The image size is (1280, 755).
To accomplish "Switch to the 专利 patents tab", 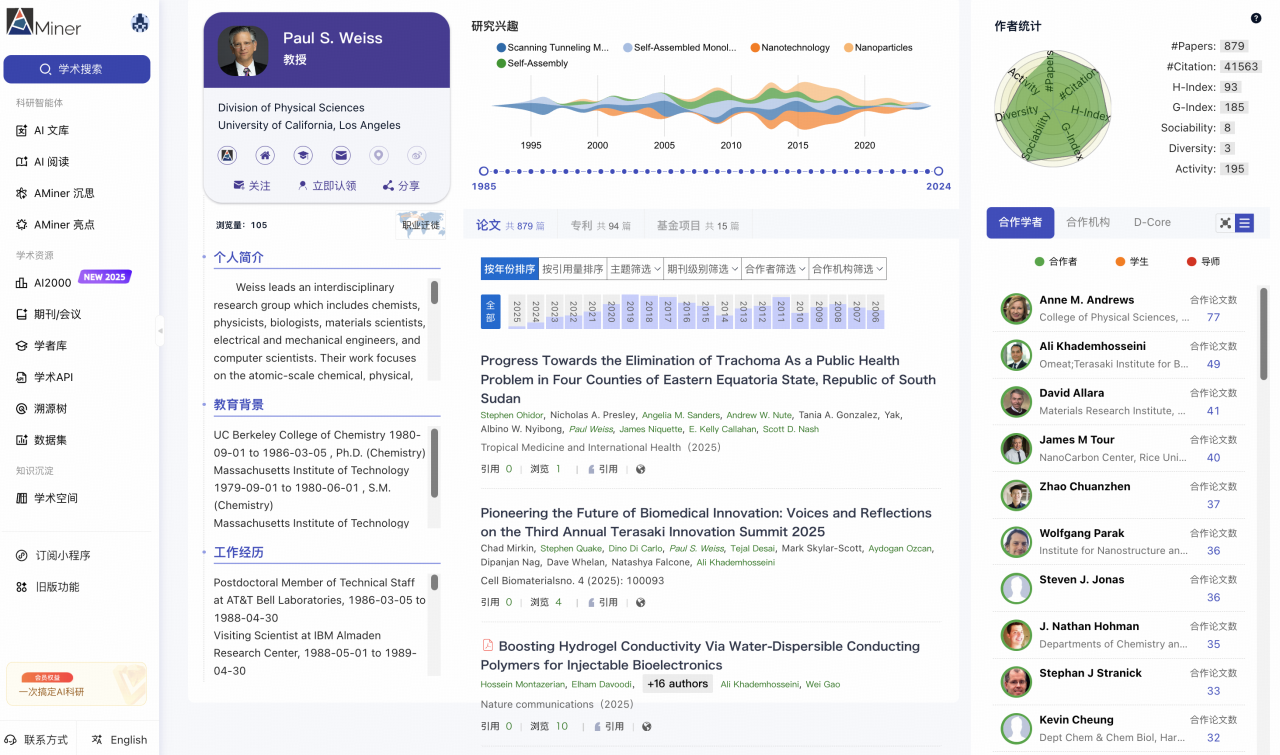I will point(600,226).
